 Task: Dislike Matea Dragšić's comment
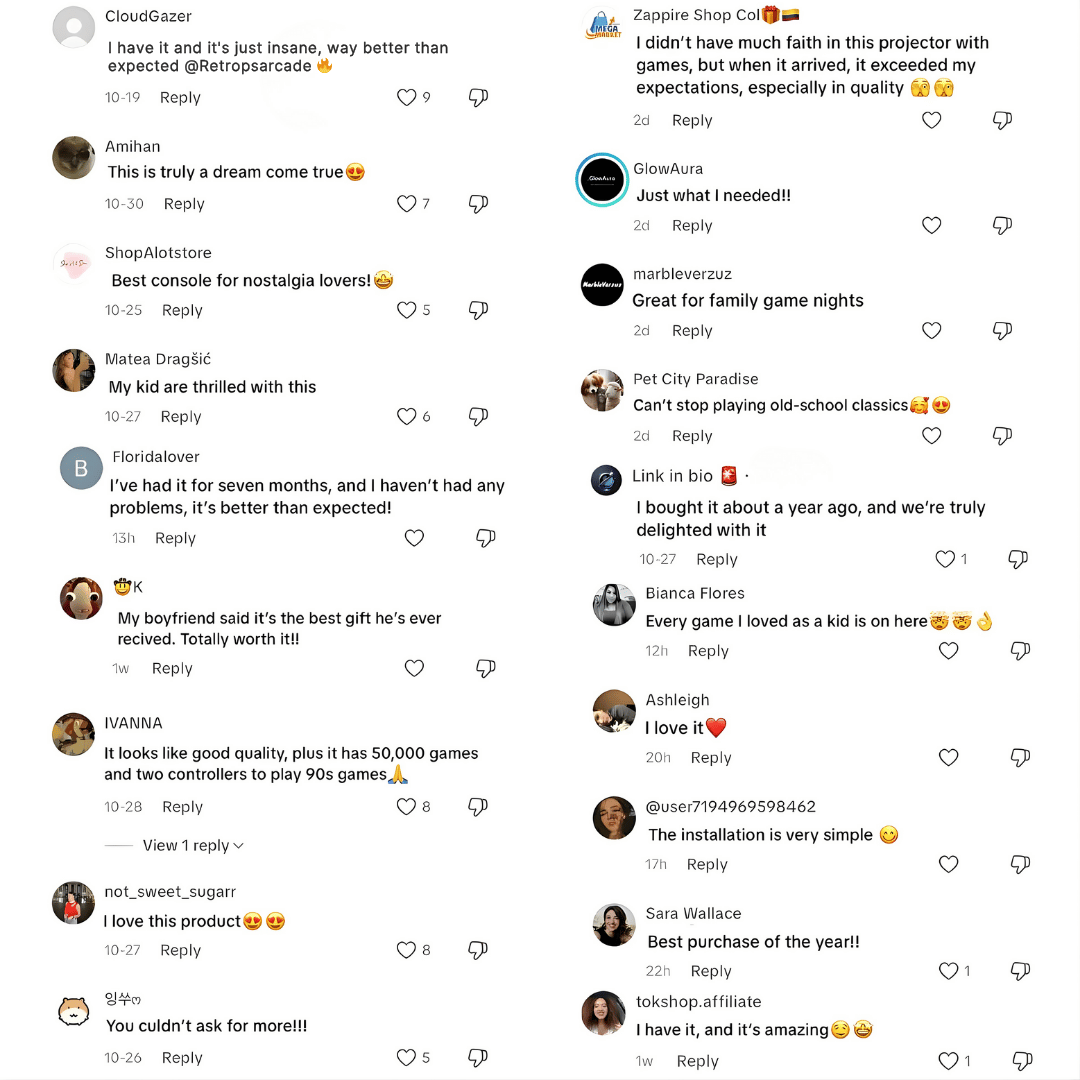(478, 416)
